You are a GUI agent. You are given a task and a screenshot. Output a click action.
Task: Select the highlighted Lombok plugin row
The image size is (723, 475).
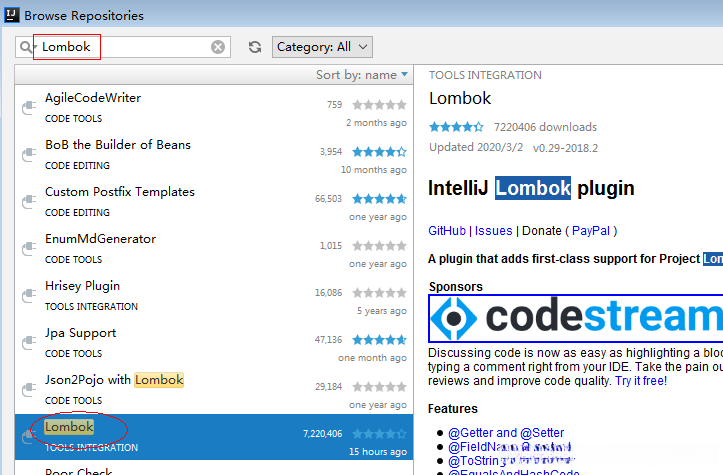coord(214,437)
